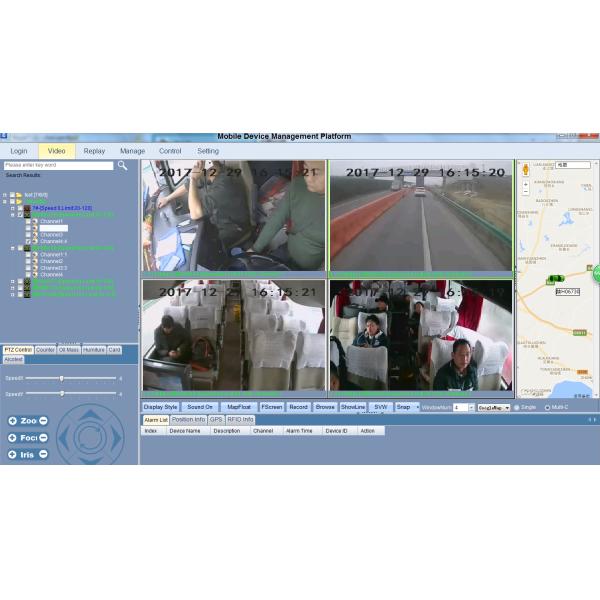
Task: Click the map Street View pegman icon
Action: click(x=526, y=169)
